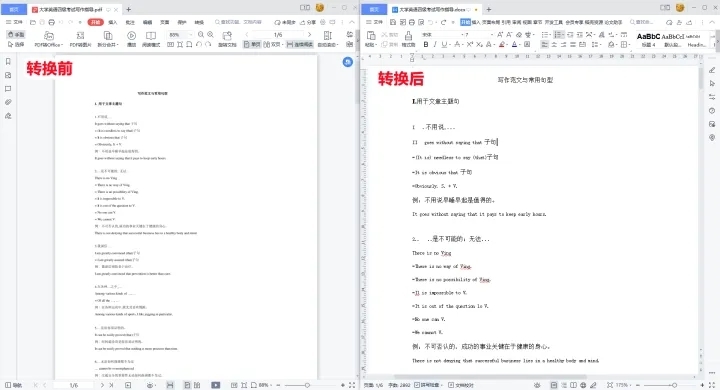The height and width of the screenshot is (390, 720).
Task: Toggle page layout view in Word status bar
Action: [554, 385]
